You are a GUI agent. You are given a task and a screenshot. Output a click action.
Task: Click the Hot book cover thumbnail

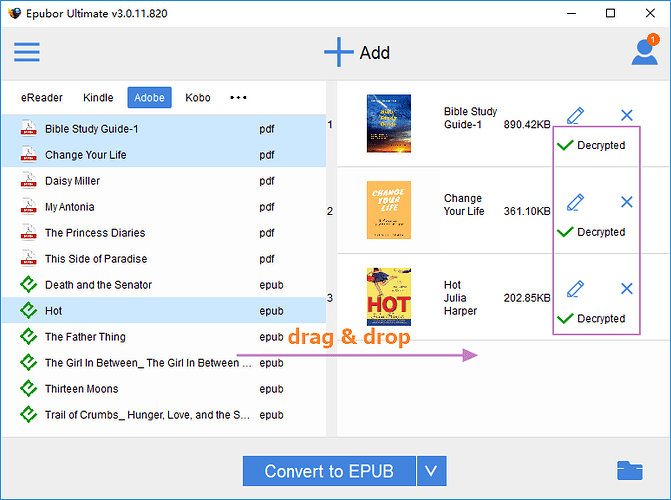click(389, 297)
